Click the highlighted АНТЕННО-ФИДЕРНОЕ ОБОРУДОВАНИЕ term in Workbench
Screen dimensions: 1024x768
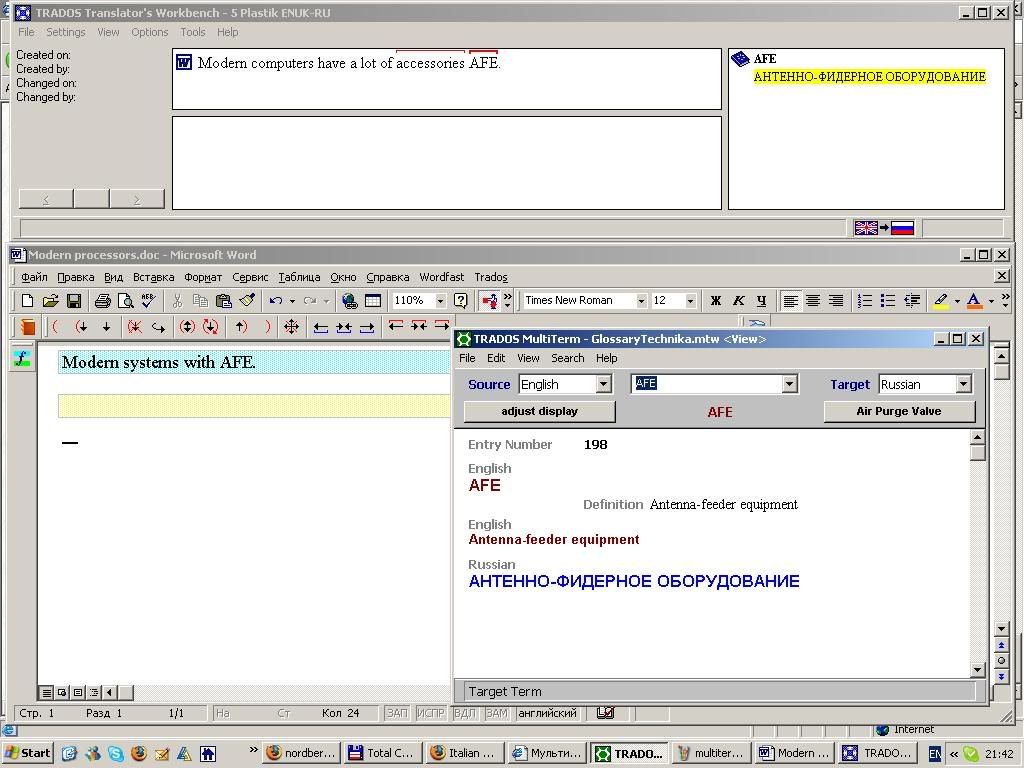tap(869, 76)
